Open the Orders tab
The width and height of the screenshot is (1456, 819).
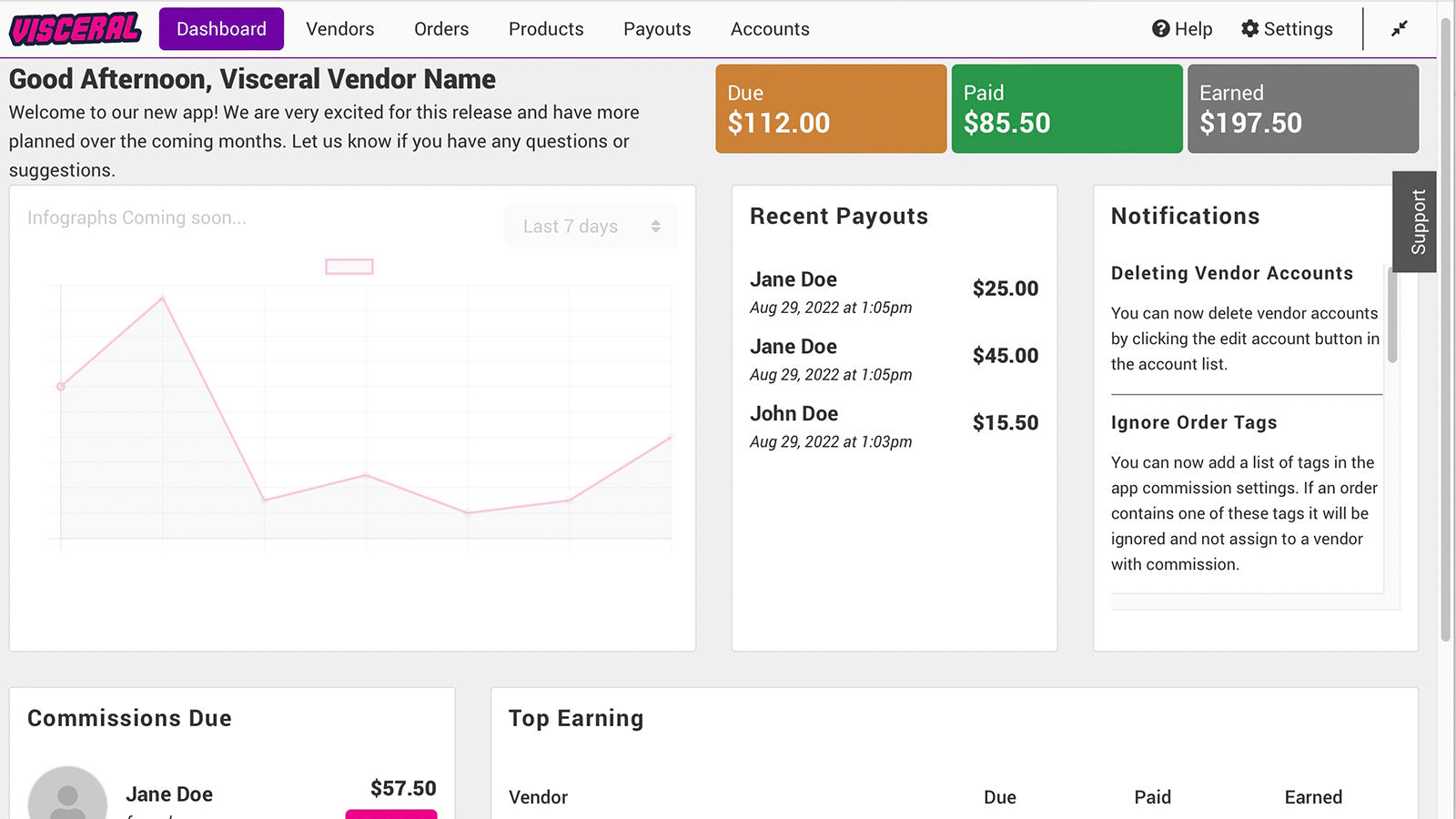point(441,29)
